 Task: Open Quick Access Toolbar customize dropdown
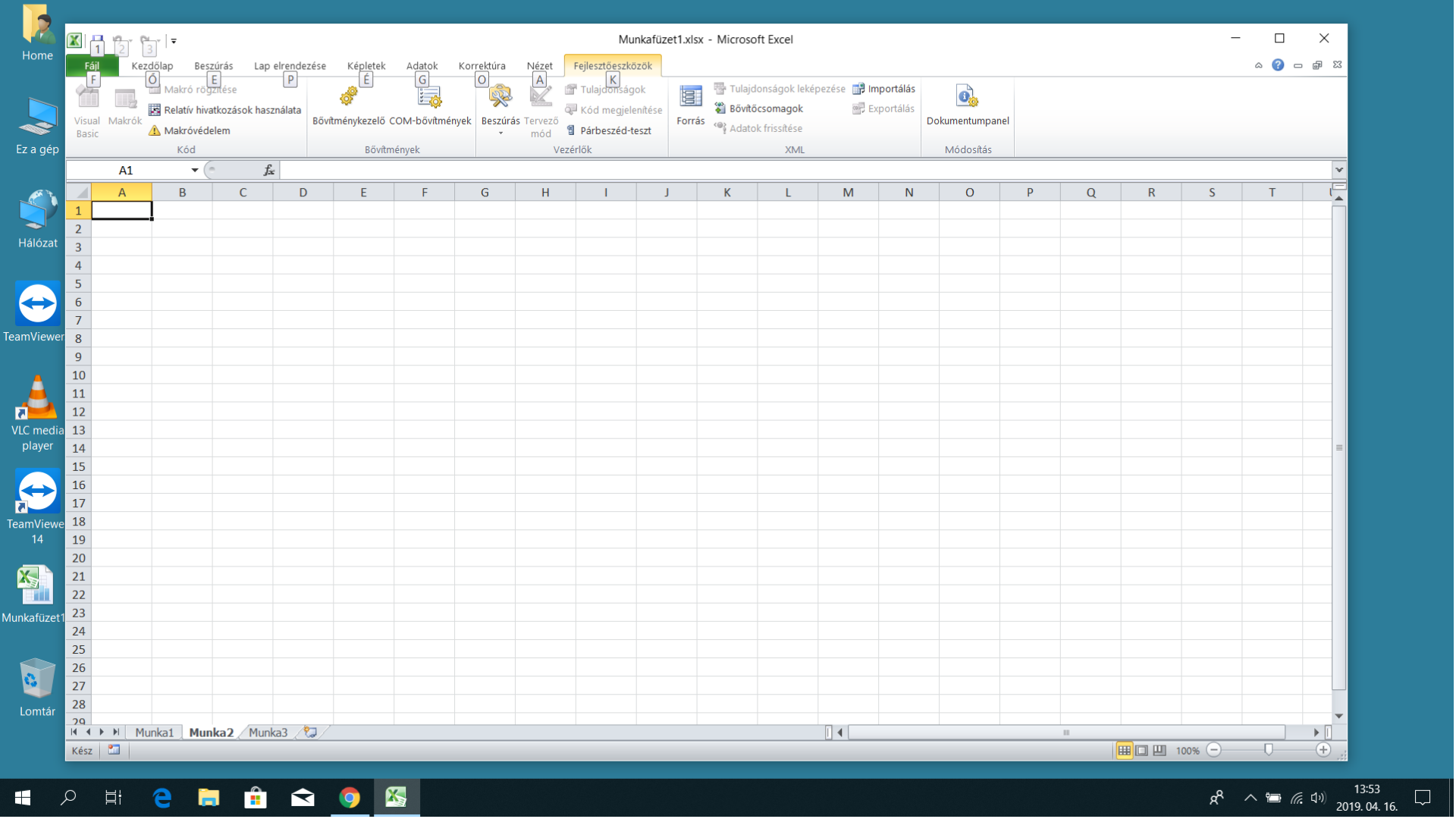[x=174, y=41]
